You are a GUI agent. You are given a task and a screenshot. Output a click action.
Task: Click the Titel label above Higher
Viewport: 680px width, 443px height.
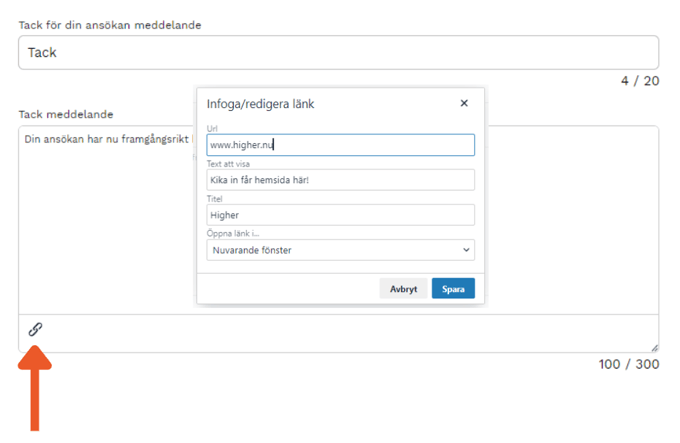[216, 198]
